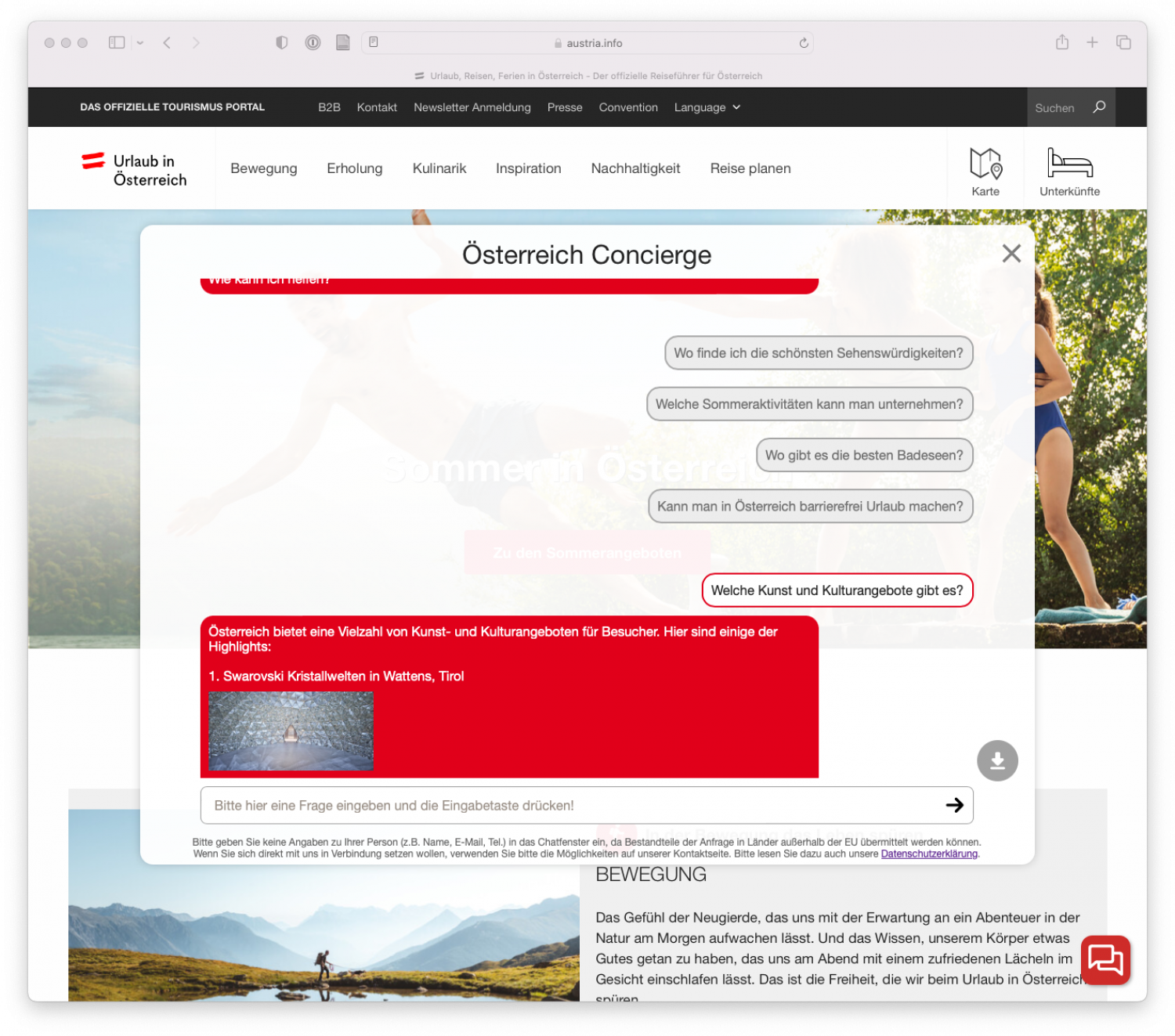Image resolution: width=1175 pixels, height=1036 pixels.
Task: Open the Datenschutzerklärung link
Action: coord(929,854)
